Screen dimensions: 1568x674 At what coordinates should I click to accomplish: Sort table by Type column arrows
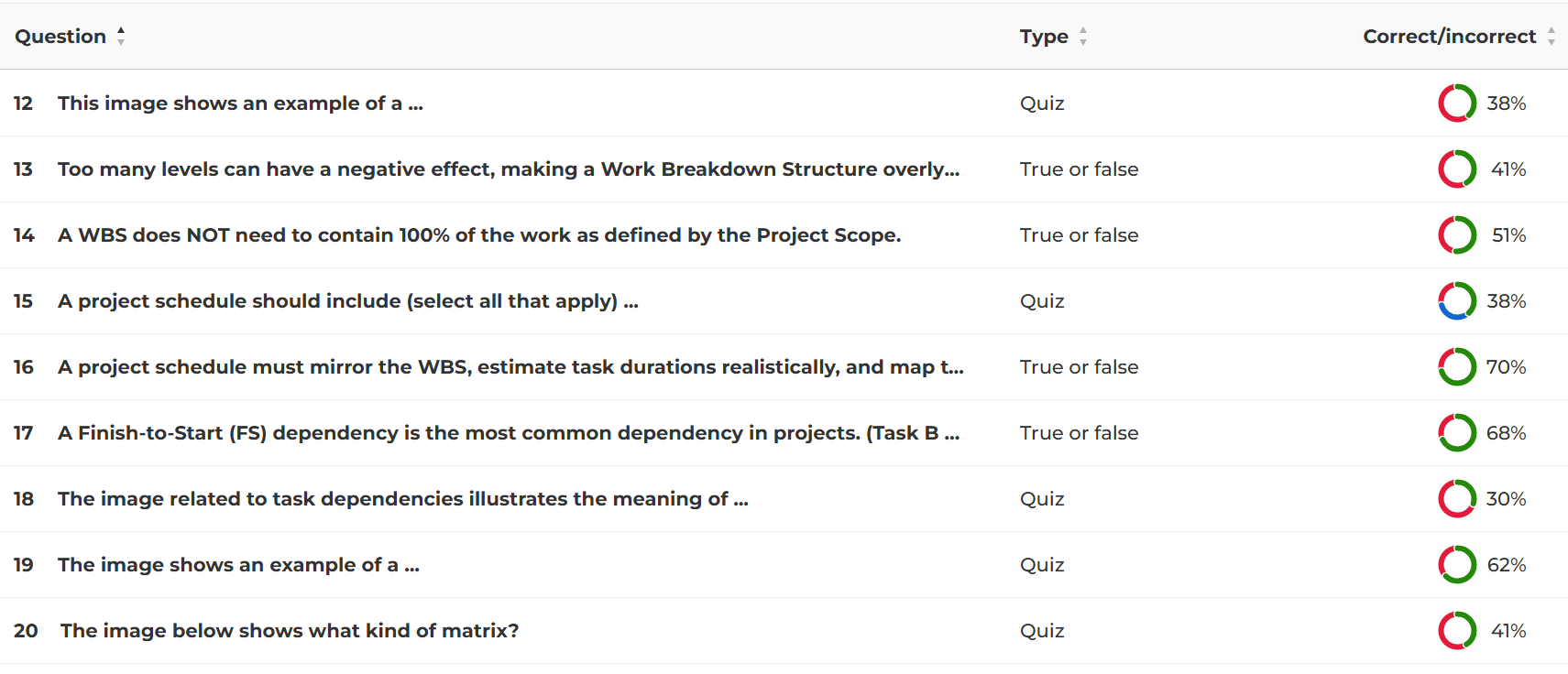click(x=1083, y=37)
